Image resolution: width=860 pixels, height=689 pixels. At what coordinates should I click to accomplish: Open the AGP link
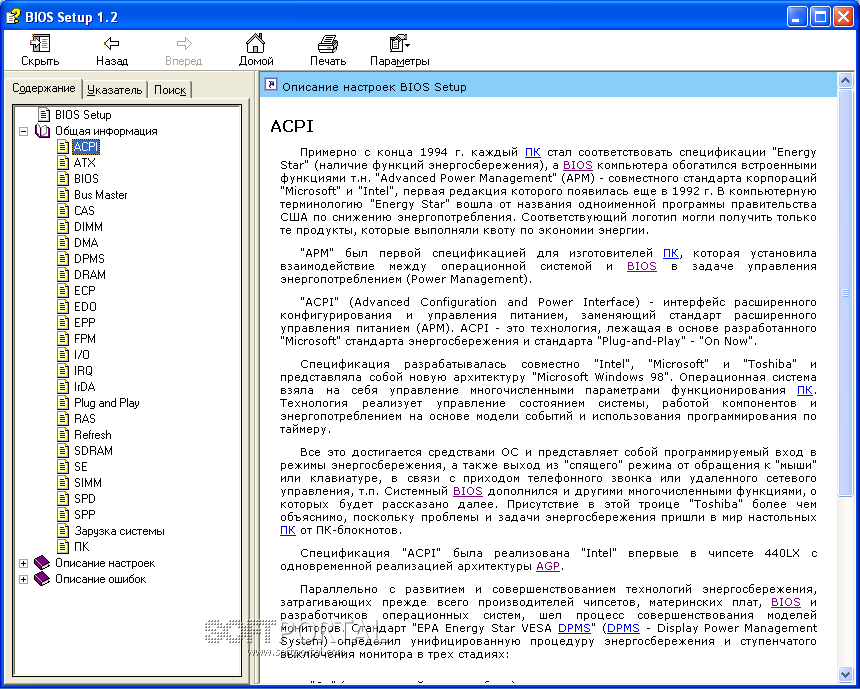(547, 566)
